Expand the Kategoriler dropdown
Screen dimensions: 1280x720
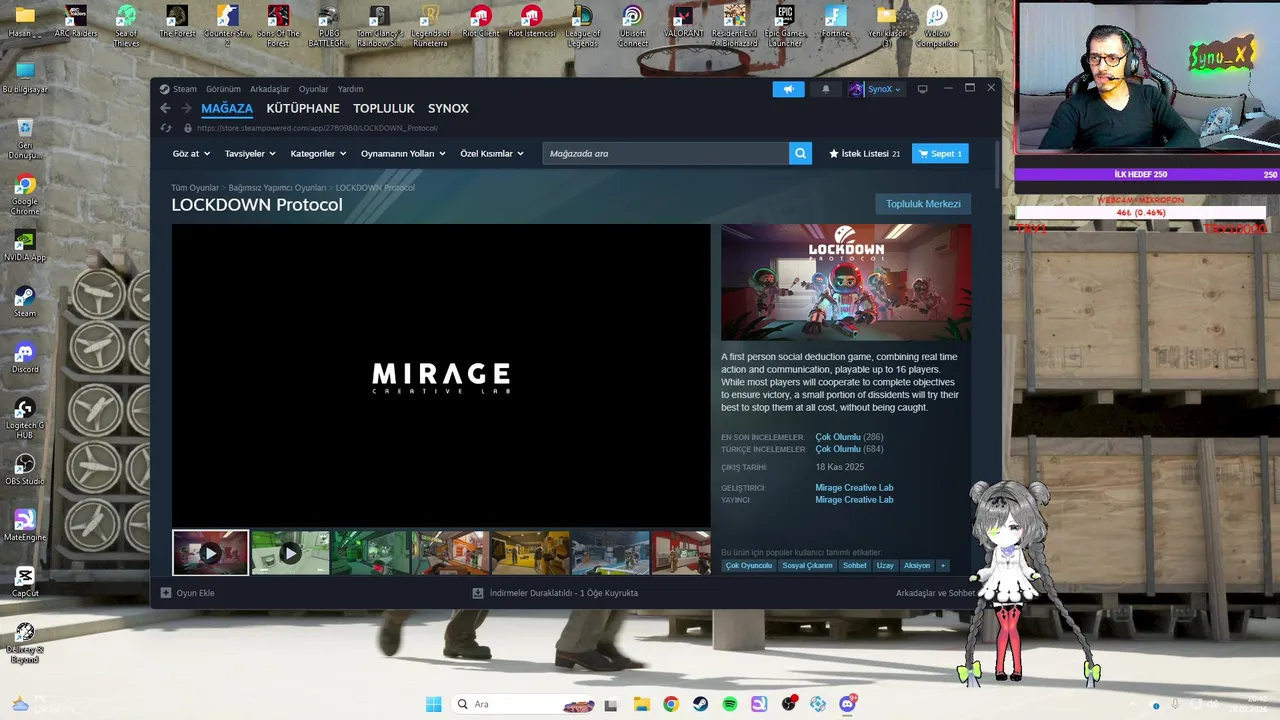[x=318, y=154]
